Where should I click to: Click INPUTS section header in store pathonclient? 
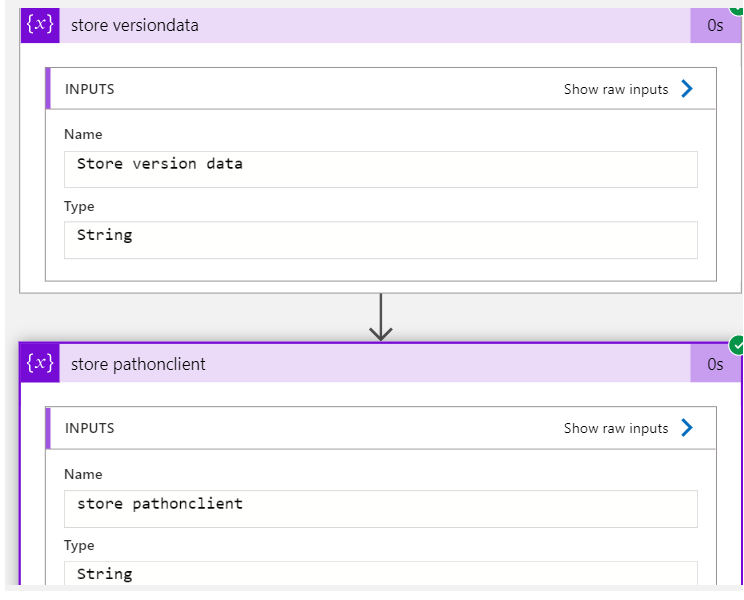click(90, 428)
